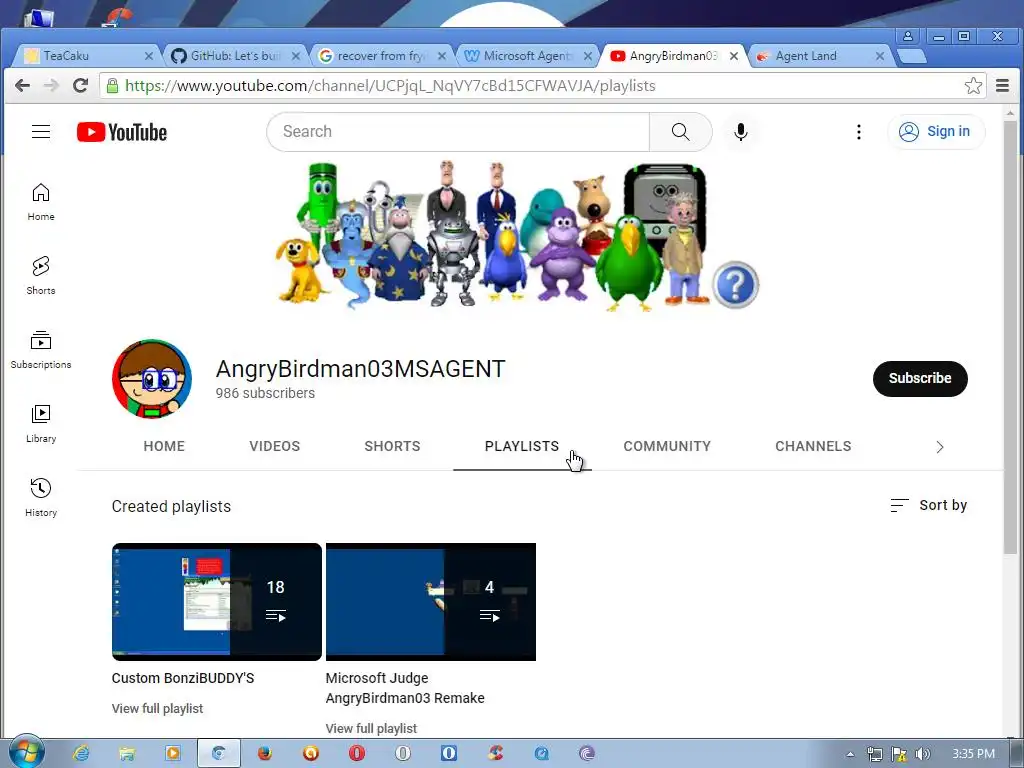1024x768 pixels.
Task: Subscribe to AngryBirdman03MSAGENT
Action: click(920, 378)
